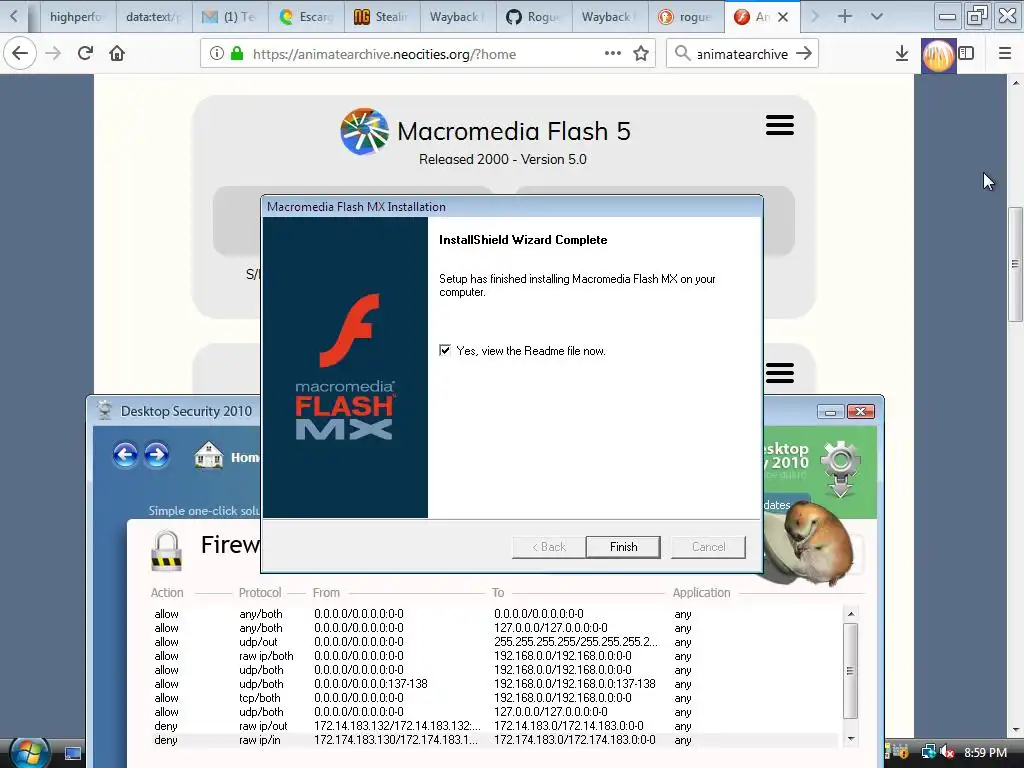Bookmark this page with the star icon

pos(641,54)
